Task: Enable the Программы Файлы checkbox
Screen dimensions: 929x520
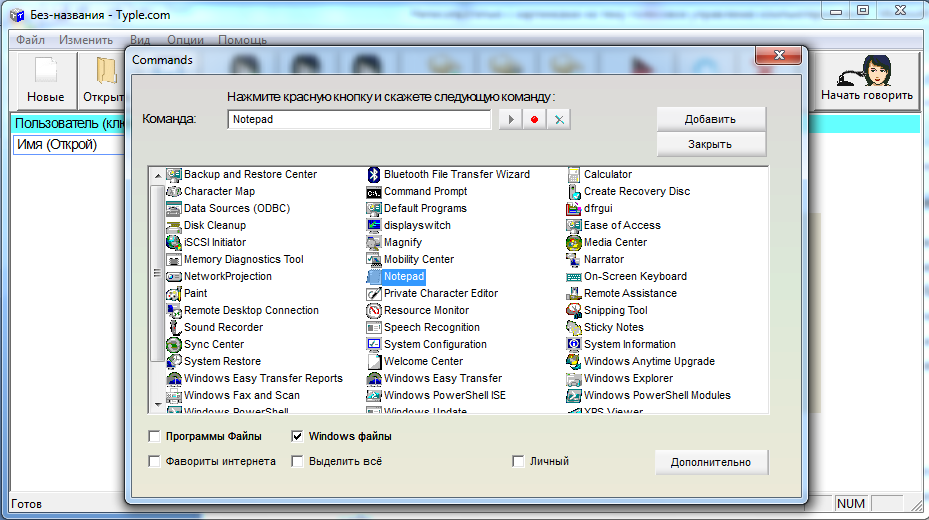Action: 154,437
